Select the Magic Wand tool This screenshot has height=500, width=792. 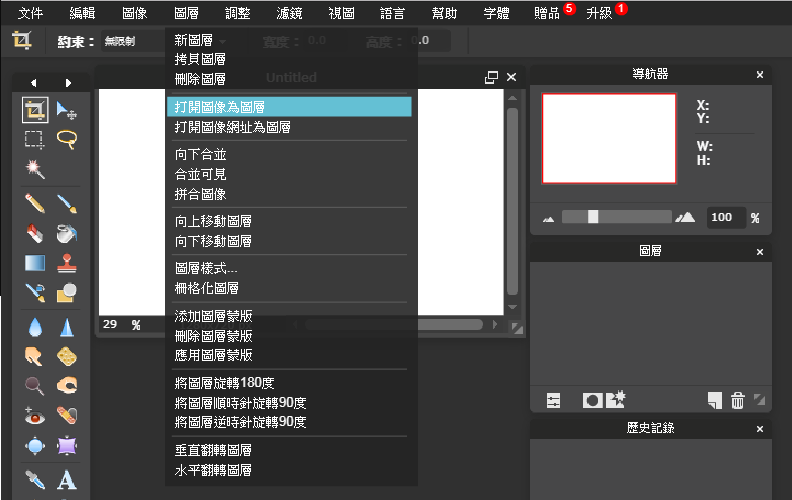click(x=35, y=169)
